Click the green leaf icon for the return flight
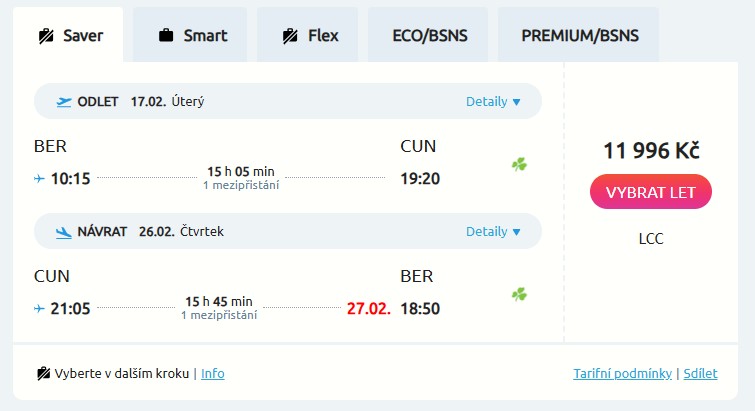This screenshot has width=755, height=411. pyautogui.click(x=519, y=294)
